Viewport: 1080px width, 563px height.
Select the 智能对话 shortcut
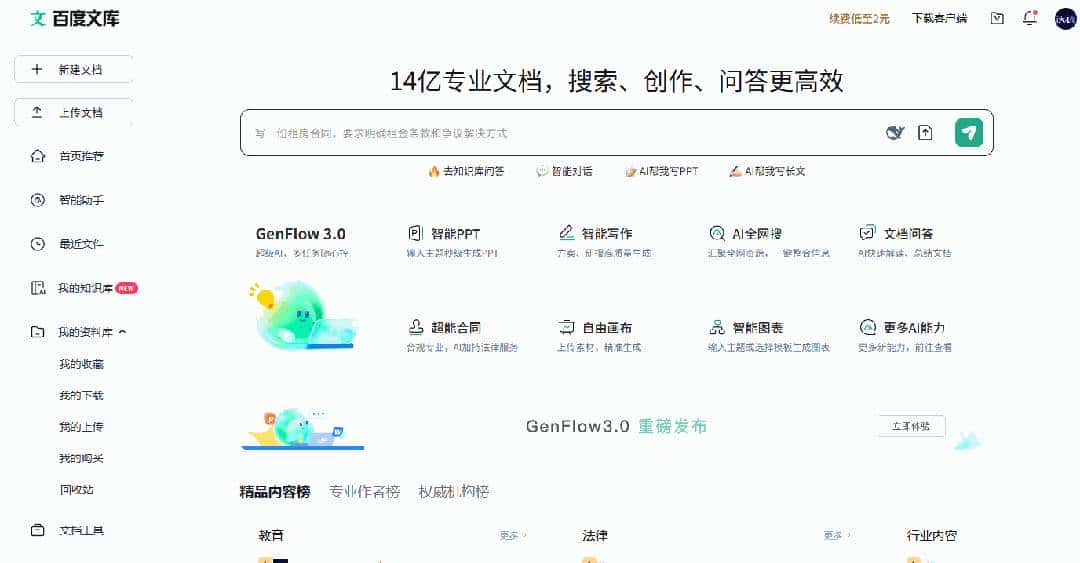[x=564, y=171]
